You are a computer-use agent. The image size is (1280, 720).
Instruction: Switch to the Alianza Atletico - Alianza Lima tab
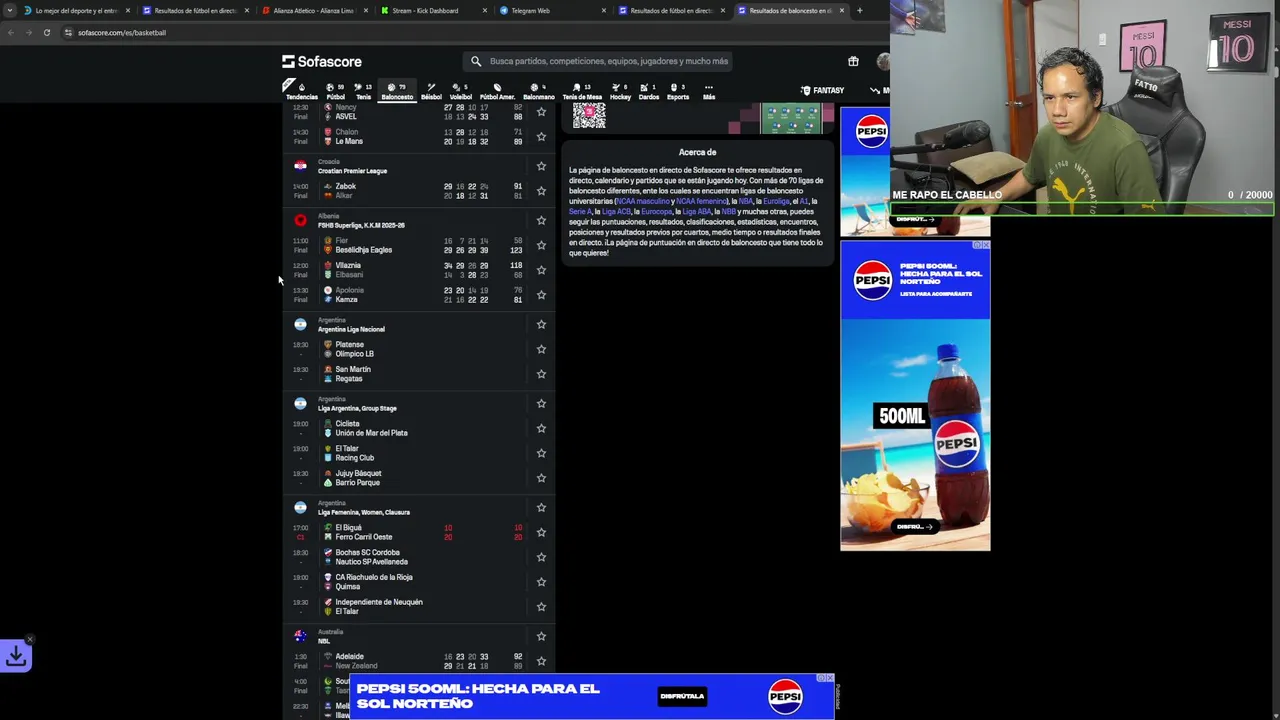tap(313, 11)
